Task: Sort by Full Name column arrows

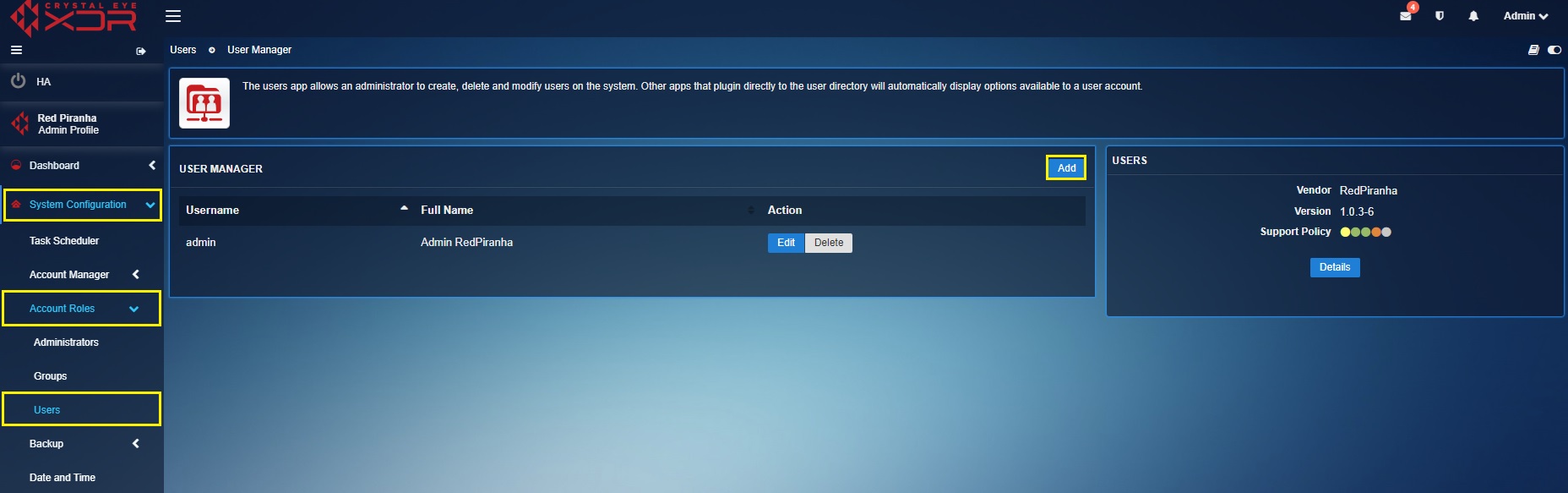Action: (751, 210)
